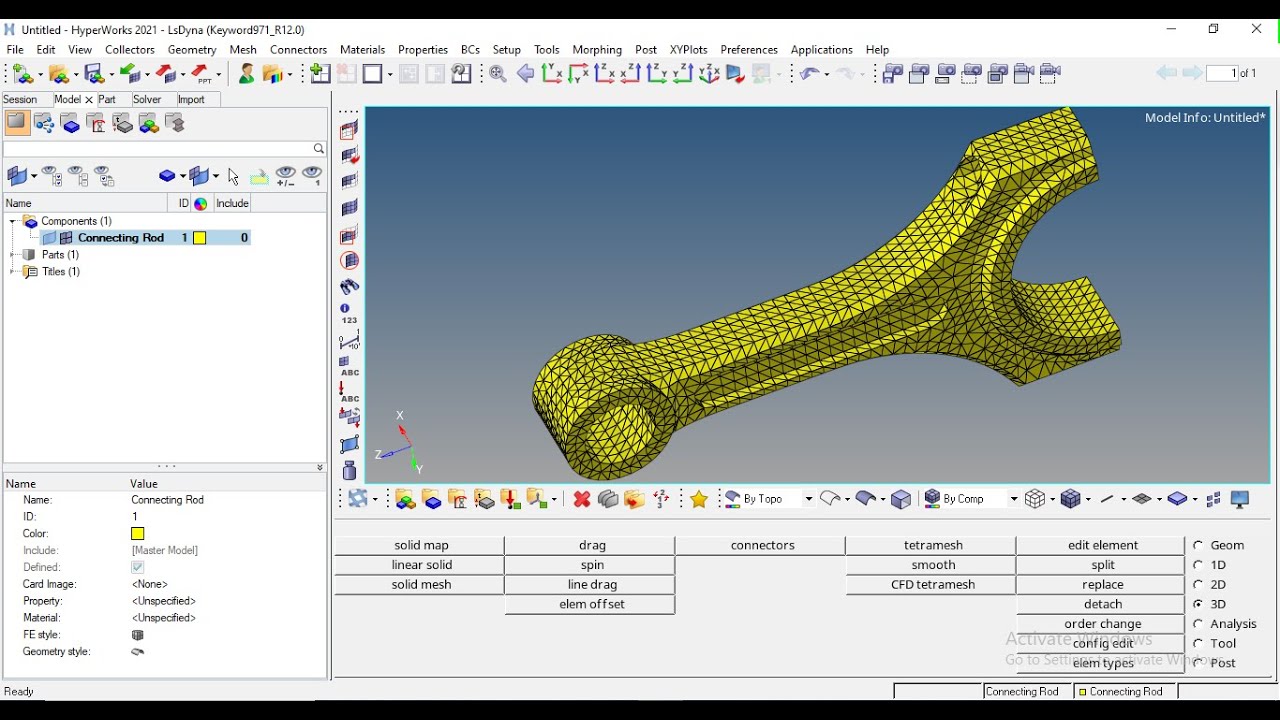Expand the Titles (1) tree node
The height and width of the screenshot is (720, 1280).
[x=13, y=272]
